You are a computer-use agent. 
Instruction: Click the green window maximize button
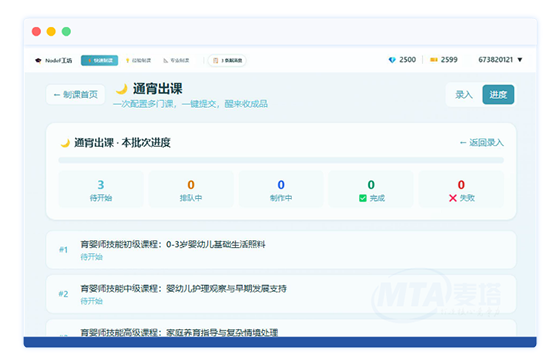point(66,31)
